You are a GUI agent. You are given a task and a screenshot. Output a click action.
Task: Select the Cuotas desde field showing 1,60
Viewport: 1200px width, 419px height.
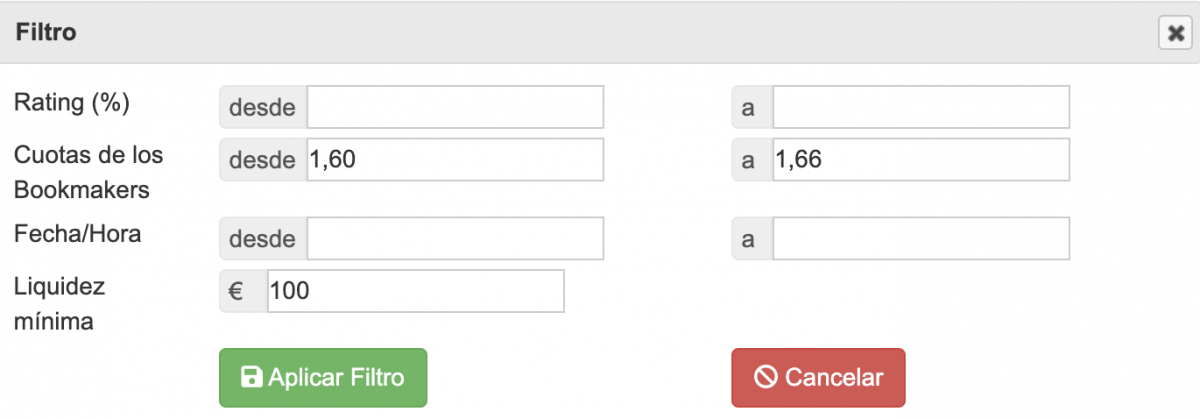[455, 159]
